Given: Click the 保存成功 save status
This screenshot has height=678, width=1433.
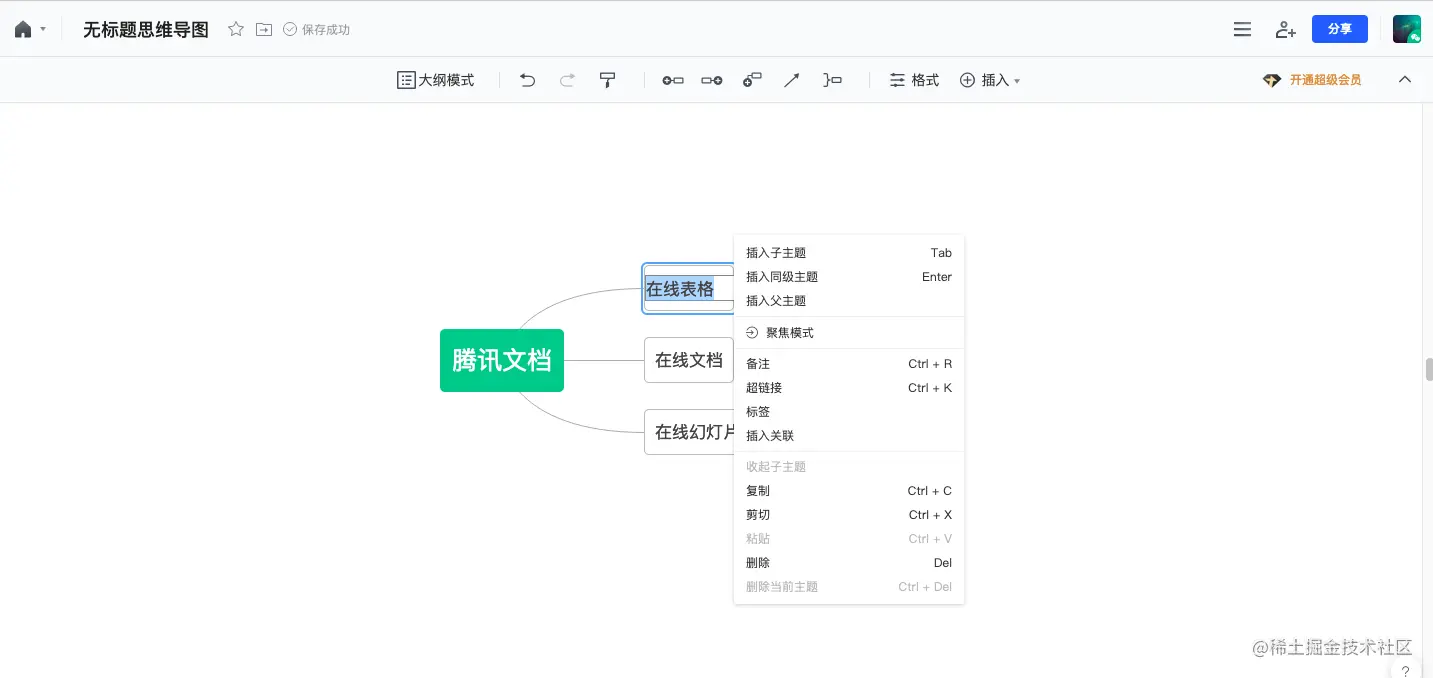Looking at the screenshot, I should pos(317,29).
